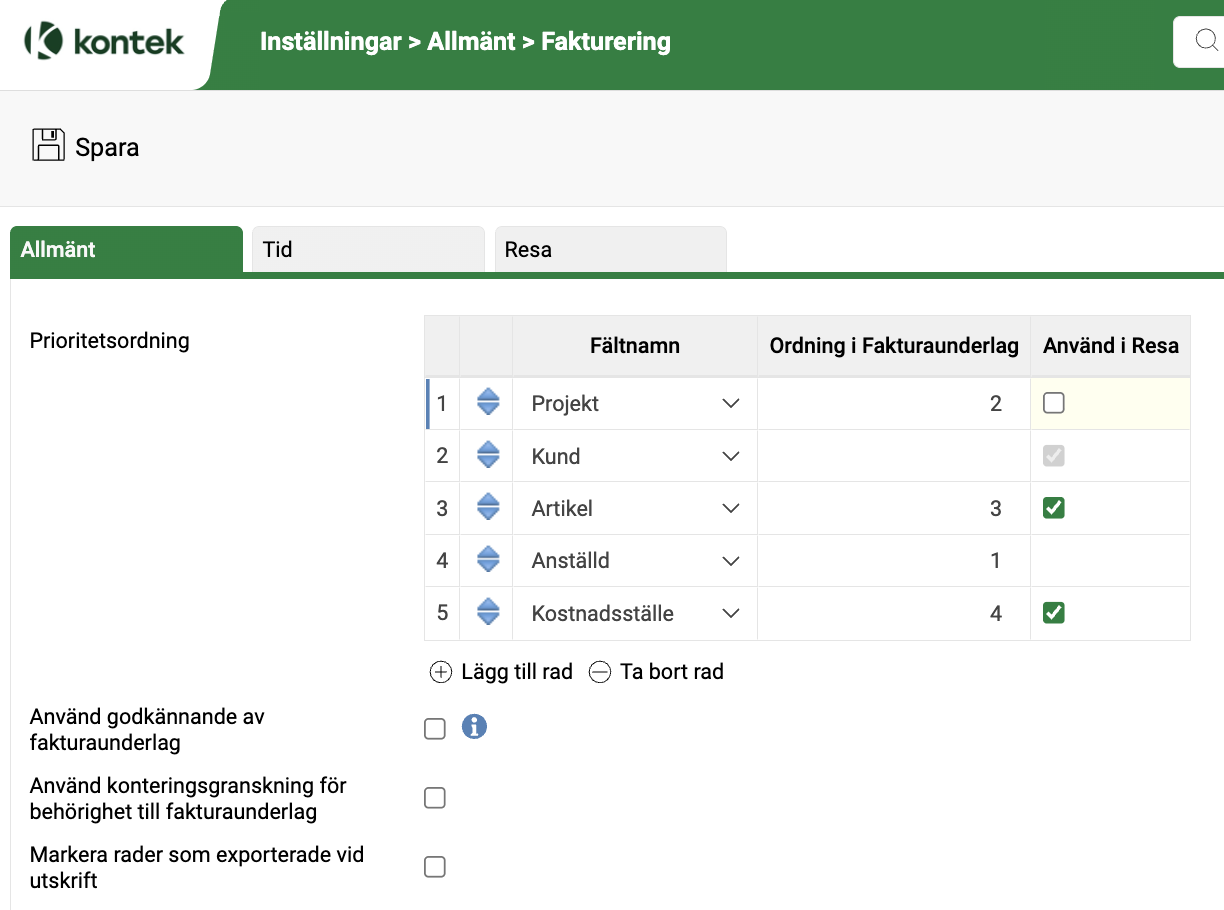Image resolution: width=1224 pixels, height=910 pixels.
Task: Click the reorder arrows for Artikel row
Action: (x=488, y=507)
